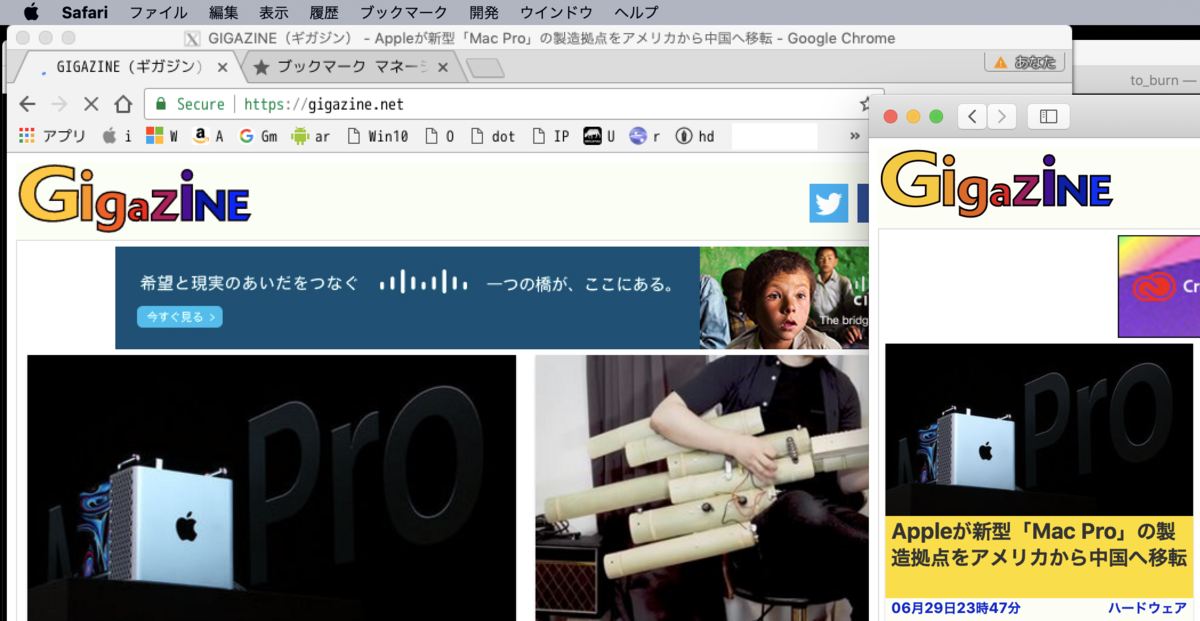The image size is (1200, 621).
Task: Expand the bookmarks overflow chevron
Action: [855, 136]
